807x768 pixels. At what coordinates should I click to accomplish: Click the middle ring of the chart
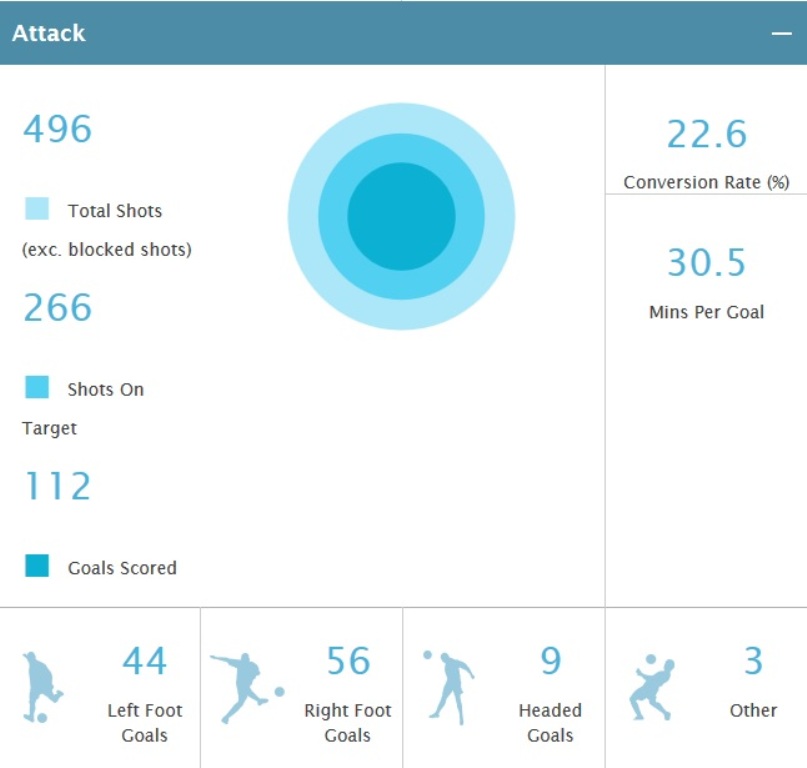point(401,148)
